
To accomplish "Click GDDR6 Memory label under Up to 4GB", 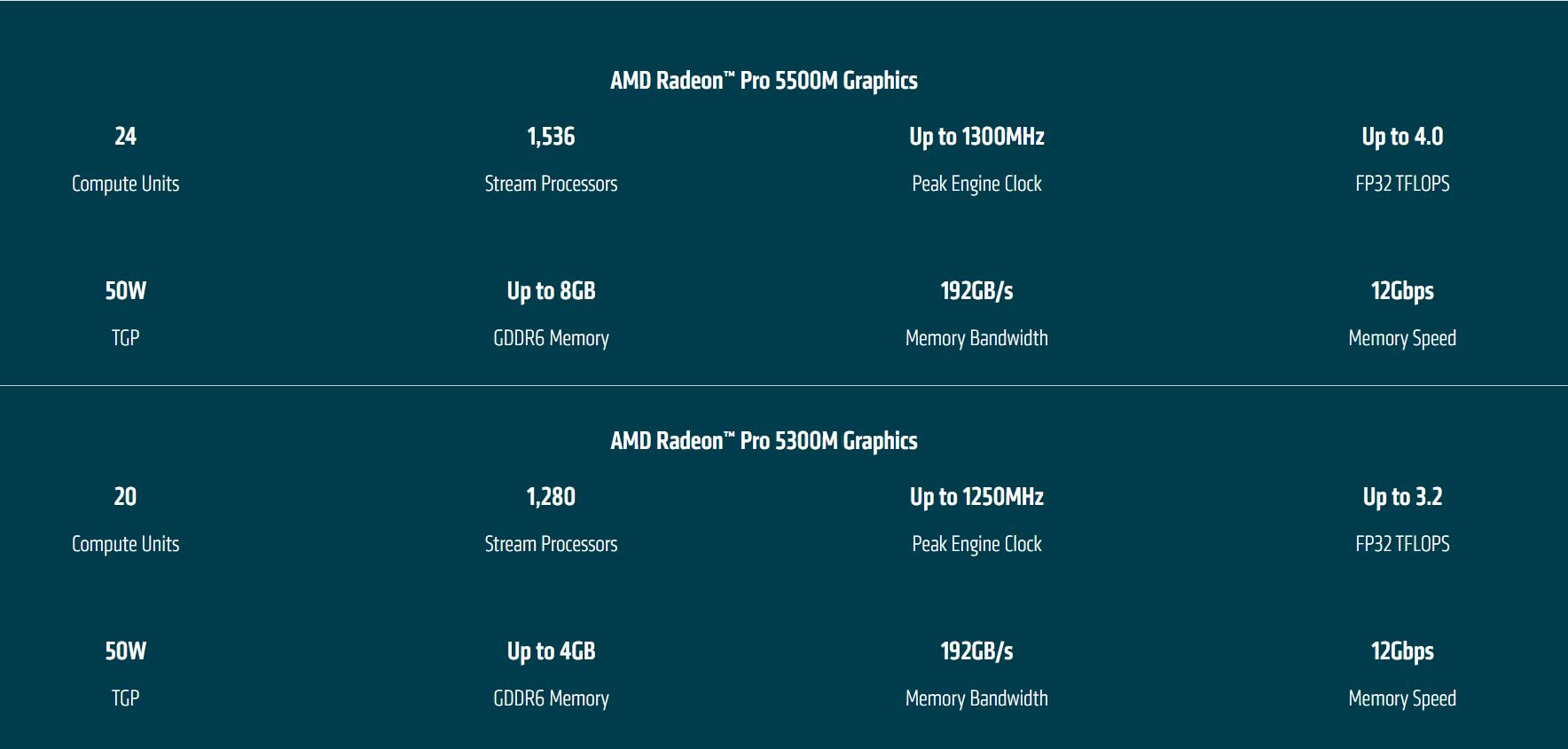I will tap(551, 698).
